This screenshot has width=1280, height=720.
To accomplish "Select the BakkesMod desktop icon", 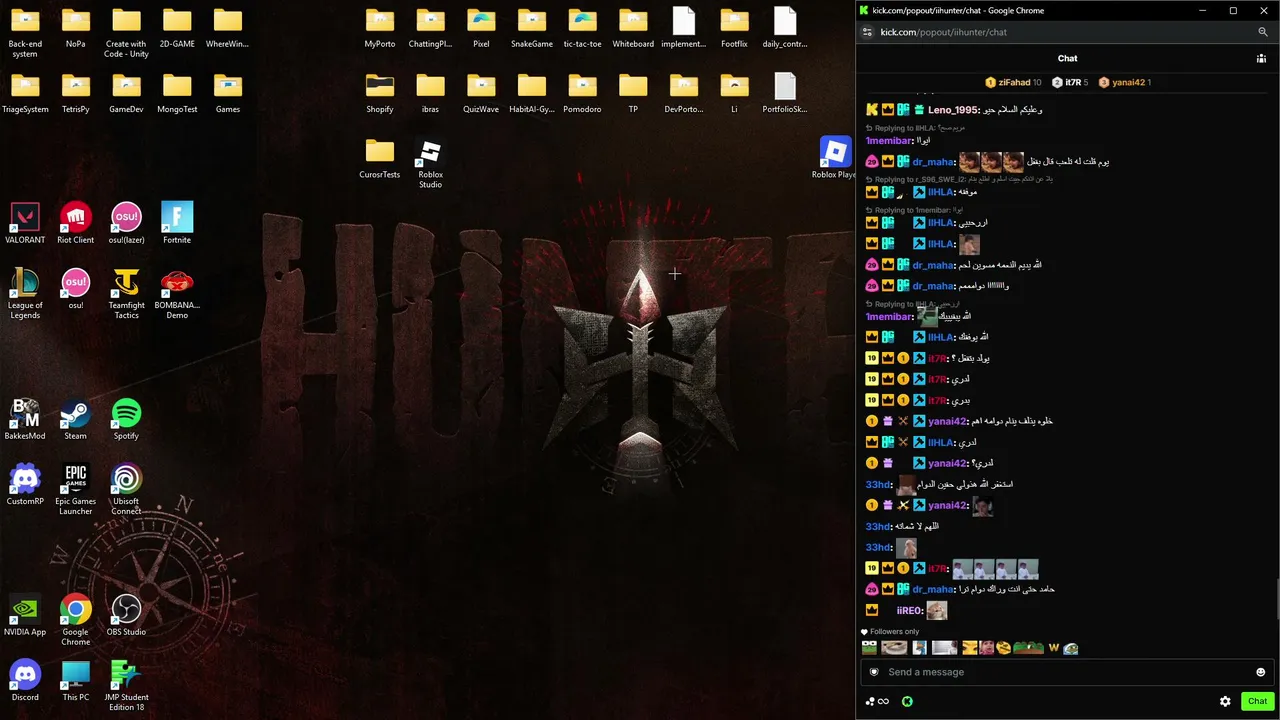I will pos(25,420).
